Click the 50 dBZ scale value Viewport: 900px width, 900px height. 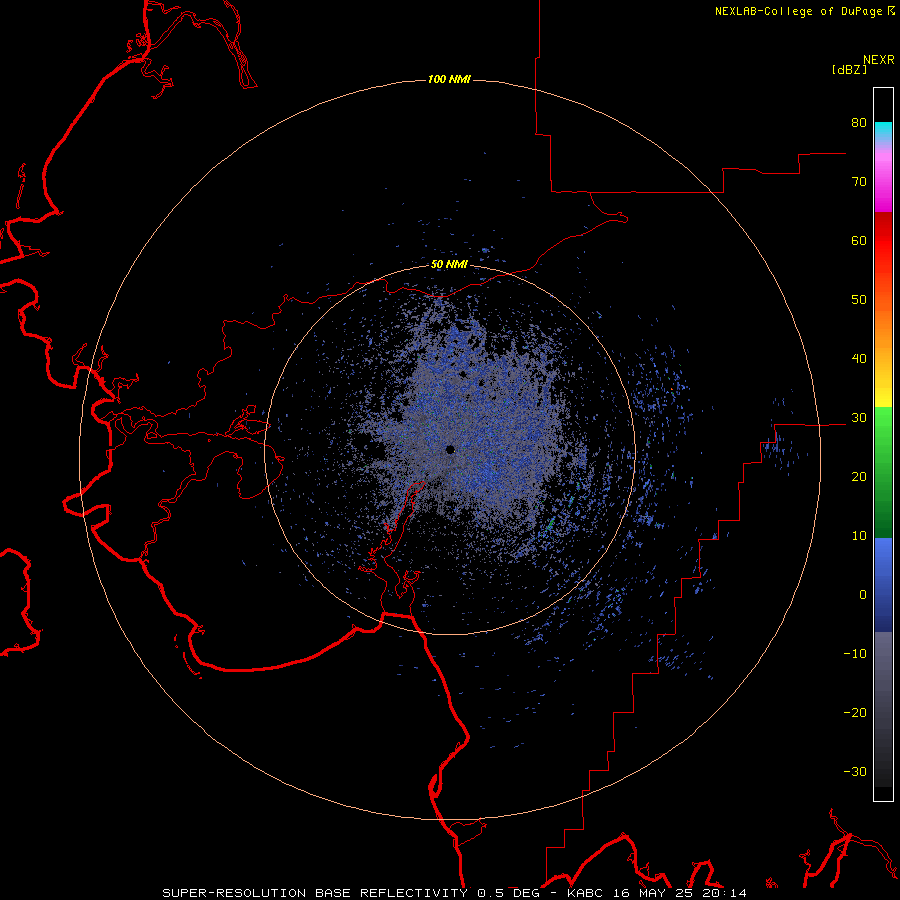click(x=859, y=300)
